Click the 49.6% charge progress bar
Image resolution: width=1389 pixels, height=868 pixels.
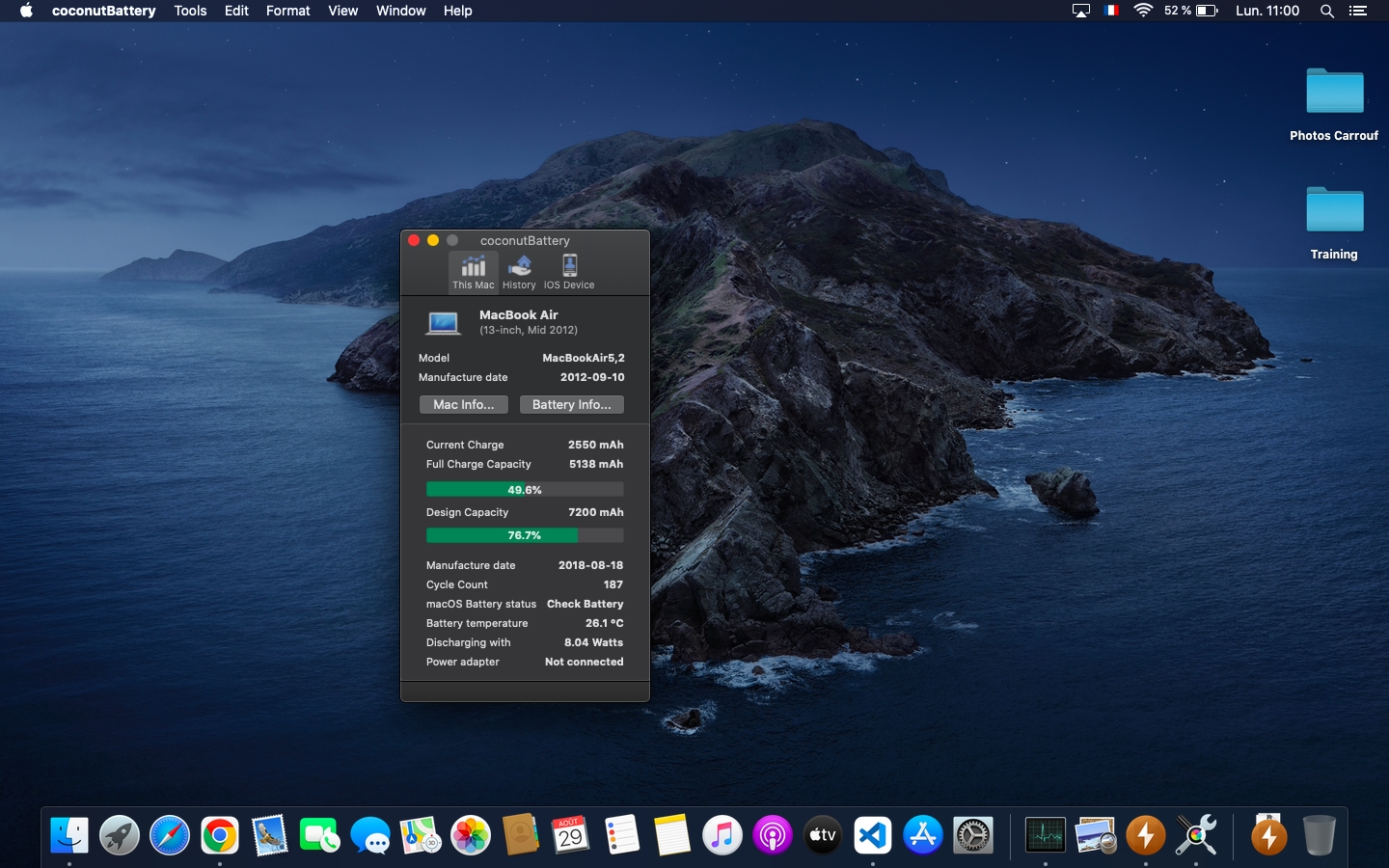point(525,490)
